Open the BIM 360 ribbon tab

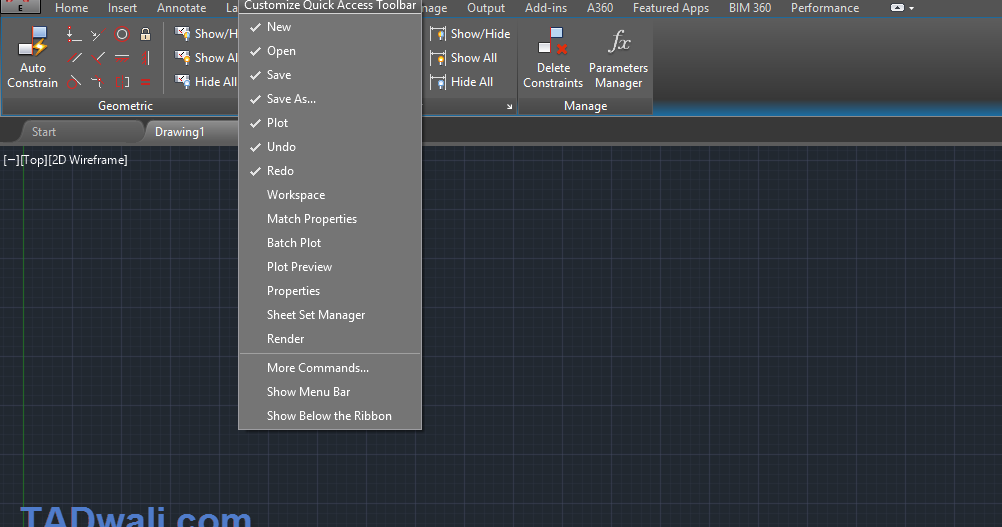click(x=750, y=8)
